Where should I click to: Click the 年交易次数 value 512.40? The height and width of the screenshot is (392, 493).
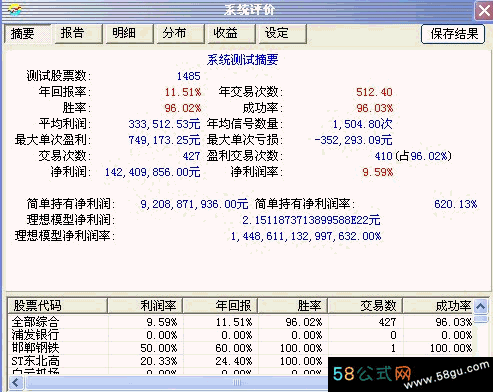click(x=374, y=92)
